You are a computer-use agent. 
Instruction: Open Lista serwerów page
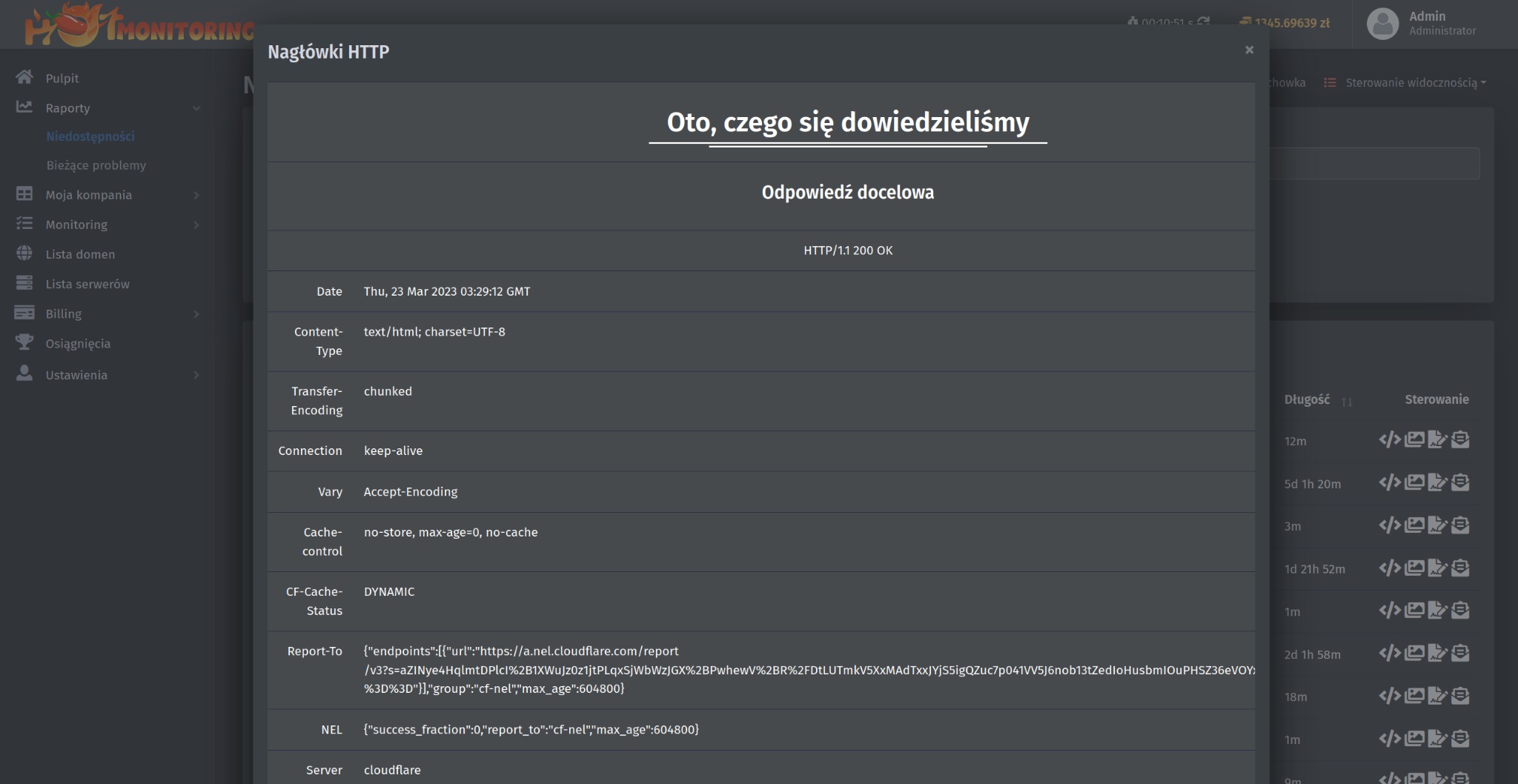click(x=87, y=284)
